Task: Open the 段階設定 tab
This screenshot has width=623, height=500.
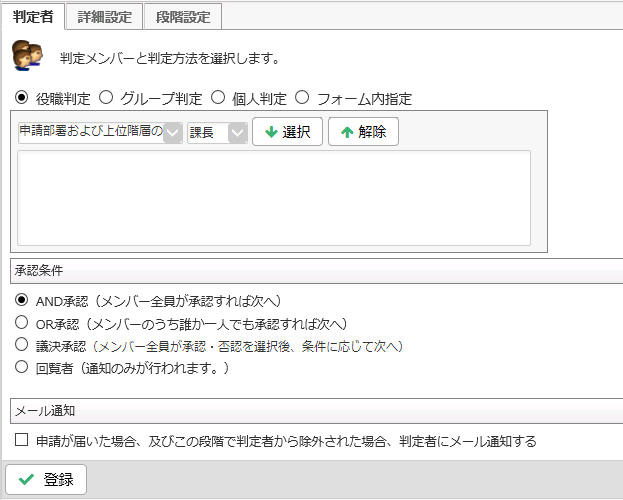Action: point(183,17)
